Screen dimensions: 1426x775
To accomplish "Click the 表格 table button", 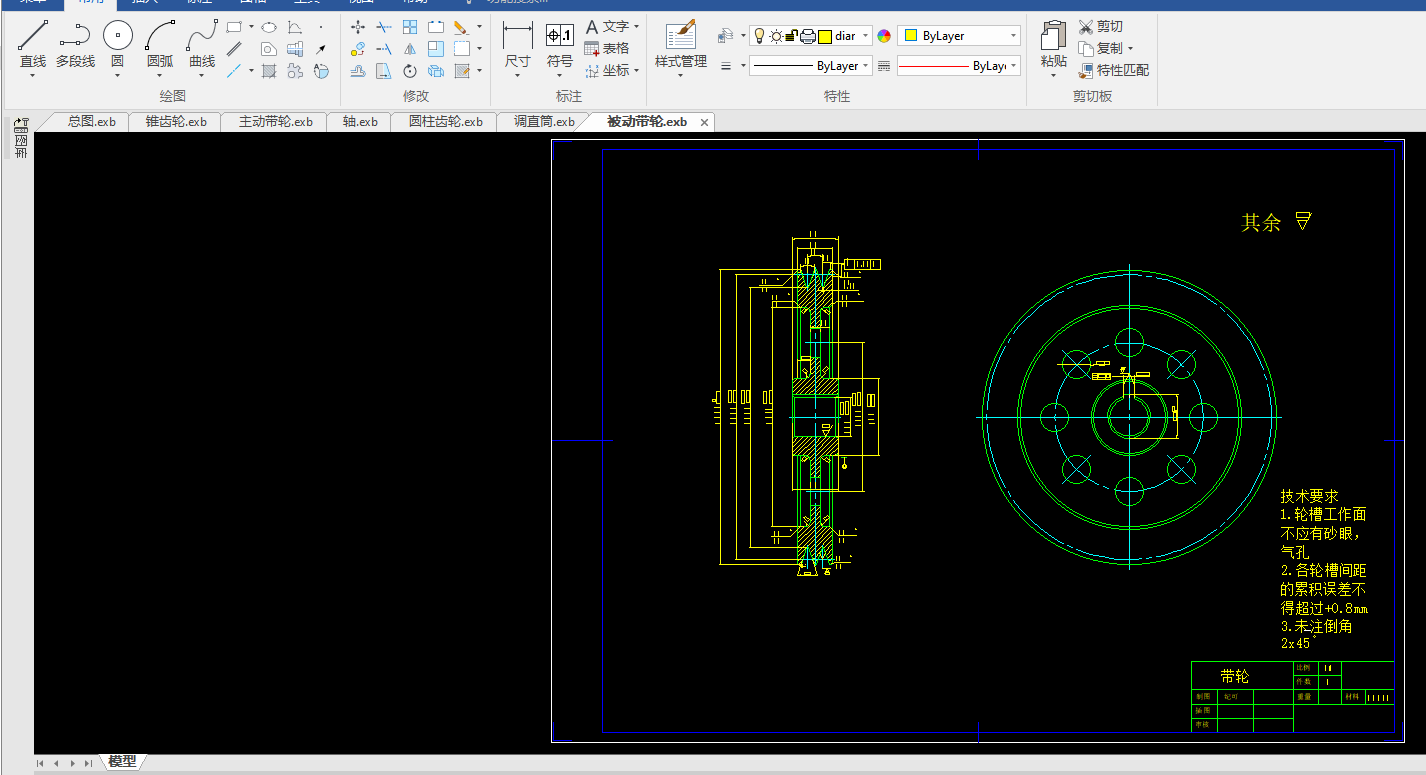I will pos(607,48).
